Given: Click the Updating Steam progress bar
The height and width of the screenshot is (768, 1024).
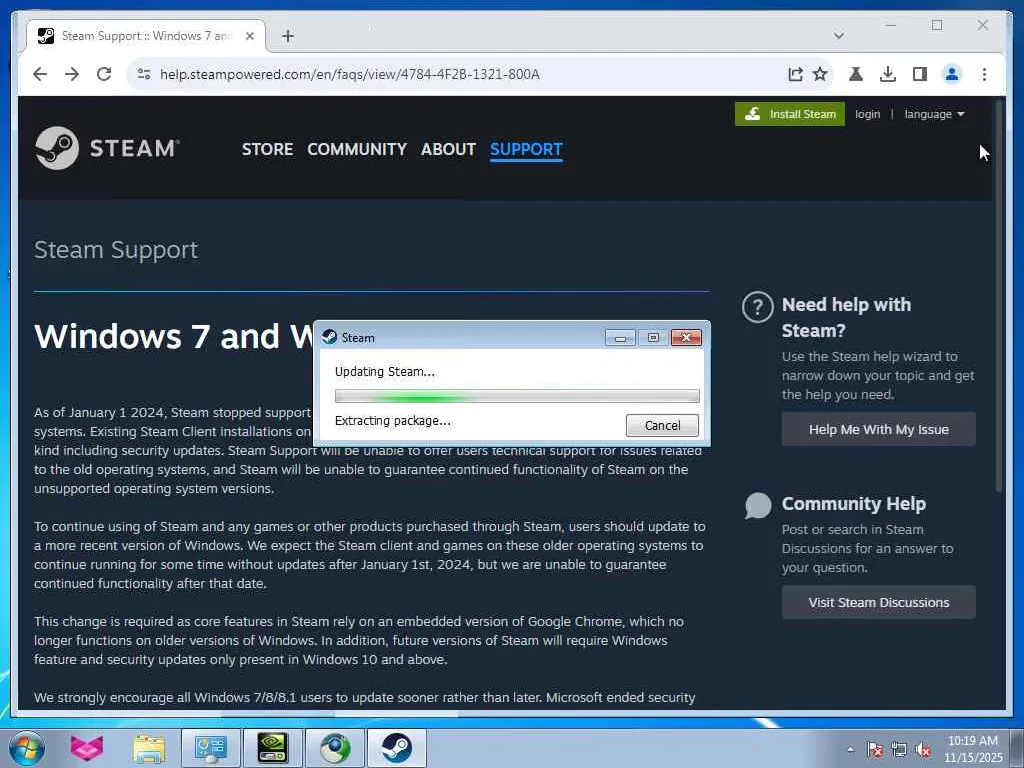Looking at the screenshot, I should [517, 396].
